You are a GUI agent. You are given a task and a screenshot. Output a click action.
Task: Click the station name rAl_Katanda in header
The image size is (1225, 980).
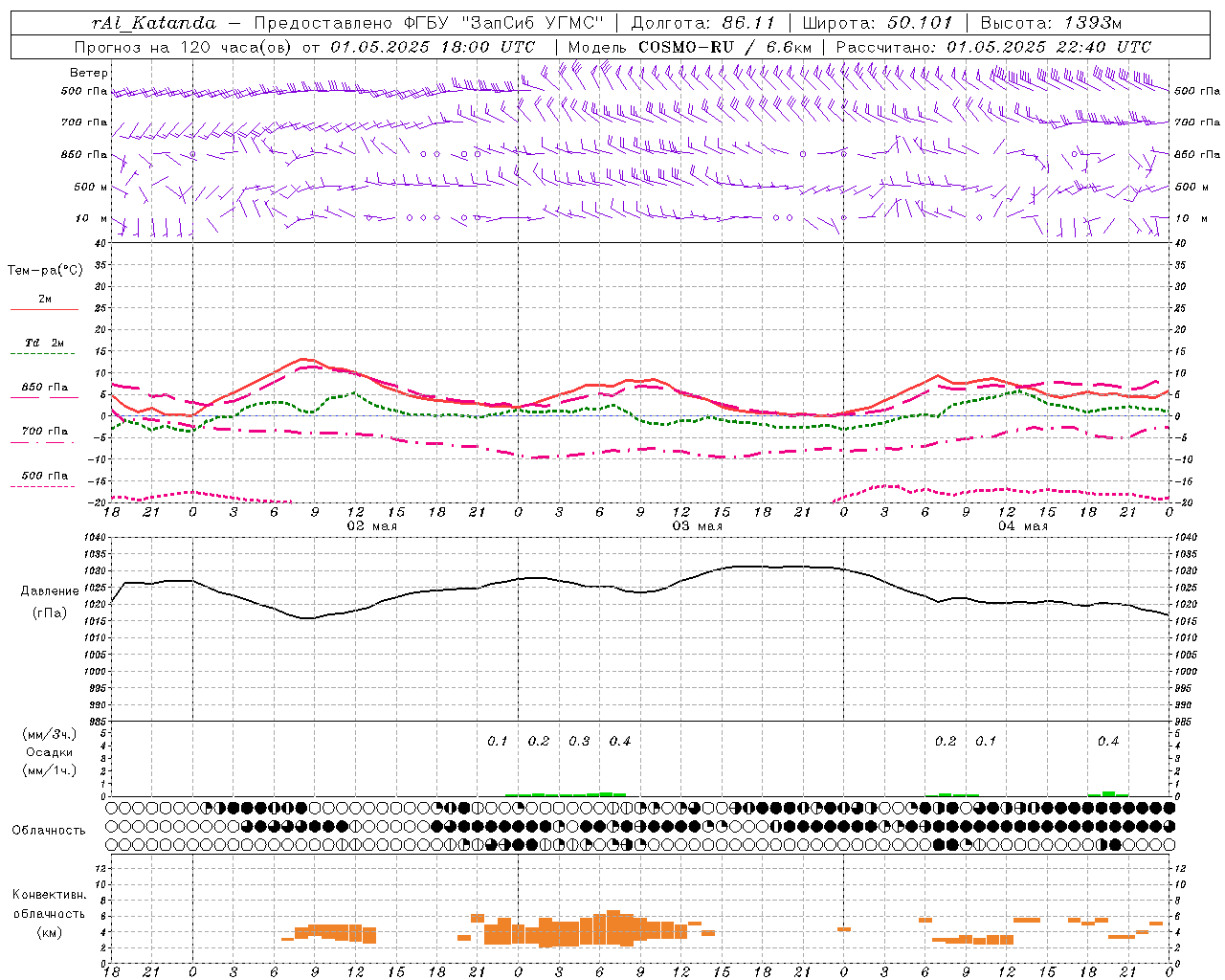click(154, 23)
